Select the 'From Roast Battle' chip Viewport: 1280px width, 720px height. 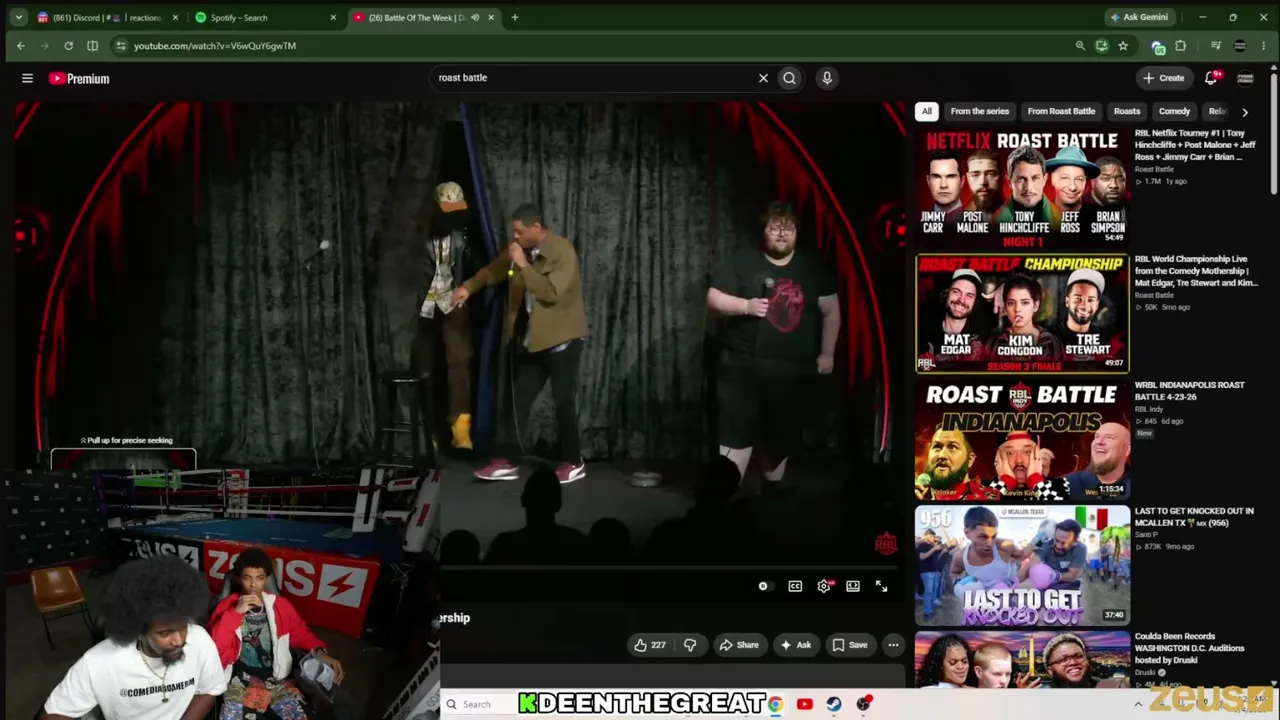(1061, 111)
